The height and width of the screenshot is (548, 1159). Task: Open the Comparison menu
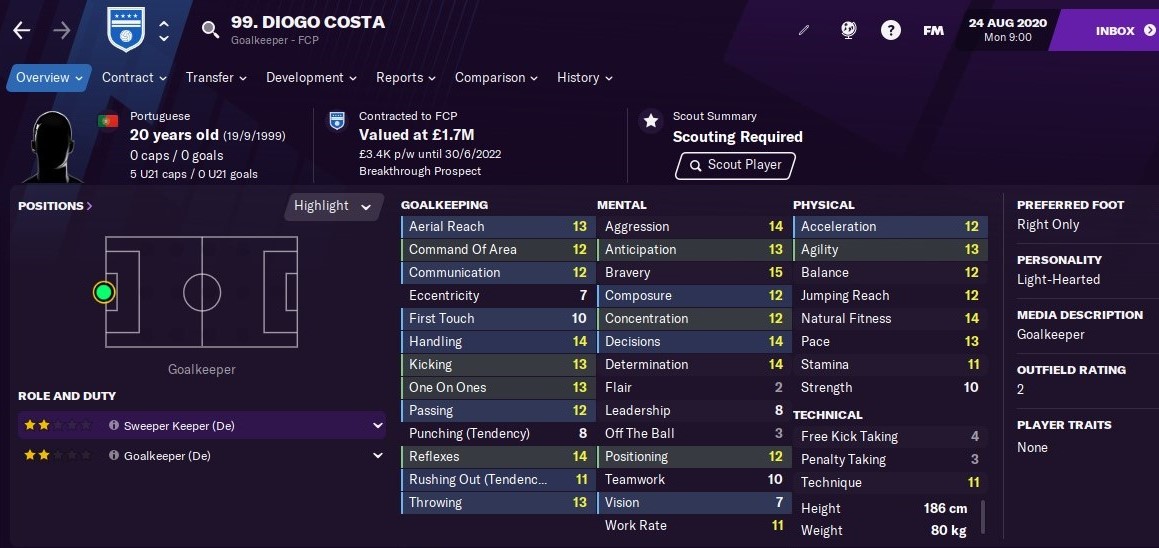[x=496, y=78]
